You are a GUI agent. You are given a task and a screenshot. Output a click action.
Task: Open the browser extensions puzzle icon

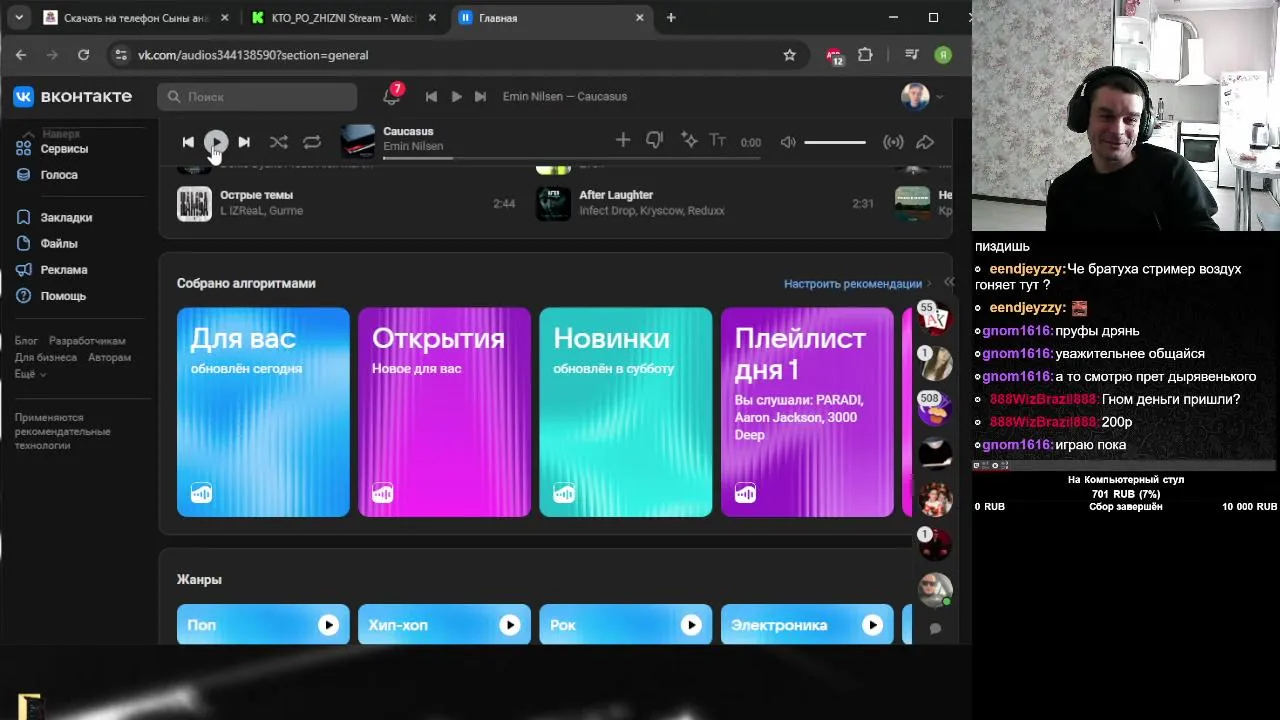coord(865,55)
